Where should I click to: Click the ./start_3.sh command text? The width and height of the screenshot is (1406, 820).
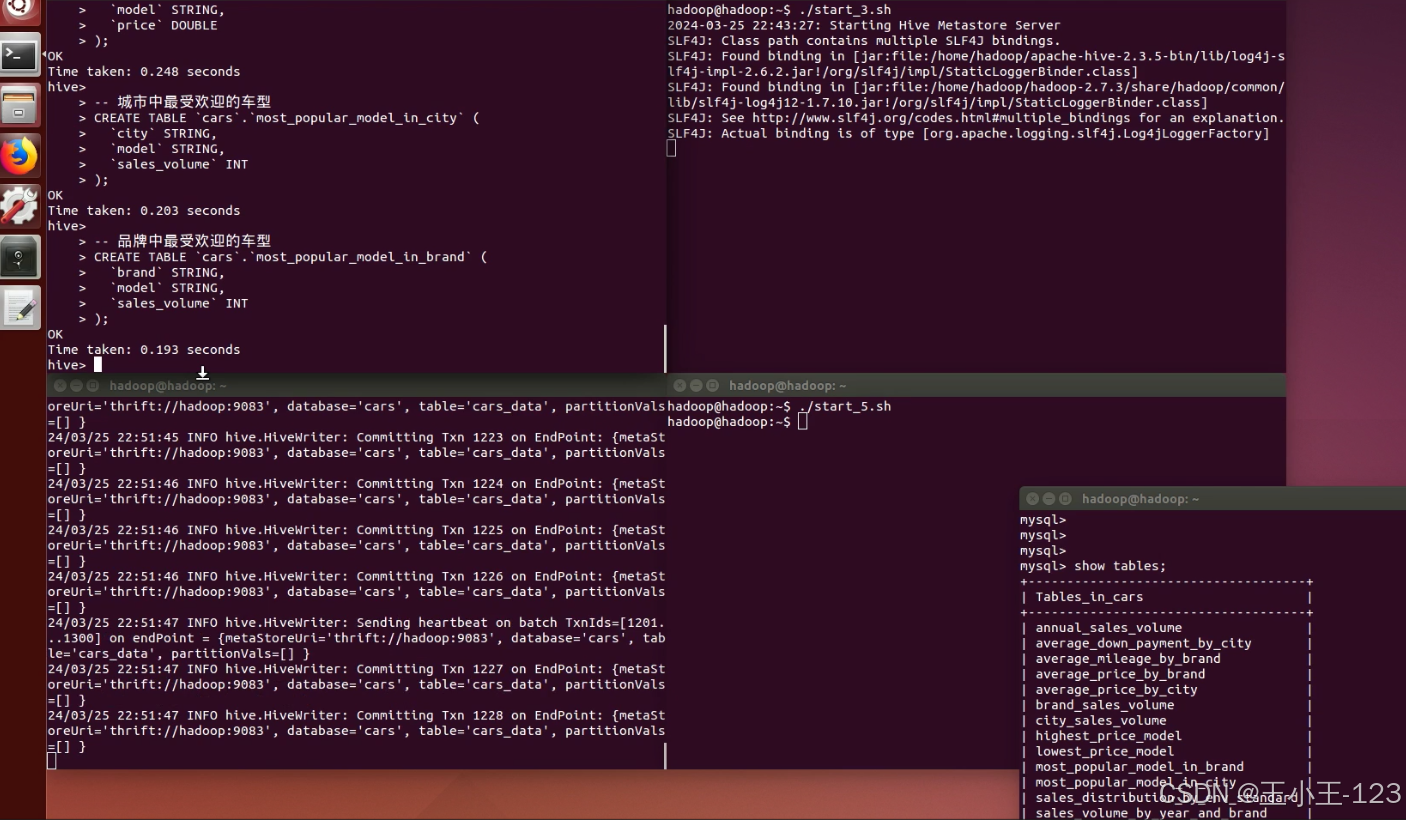coord(844,10)
